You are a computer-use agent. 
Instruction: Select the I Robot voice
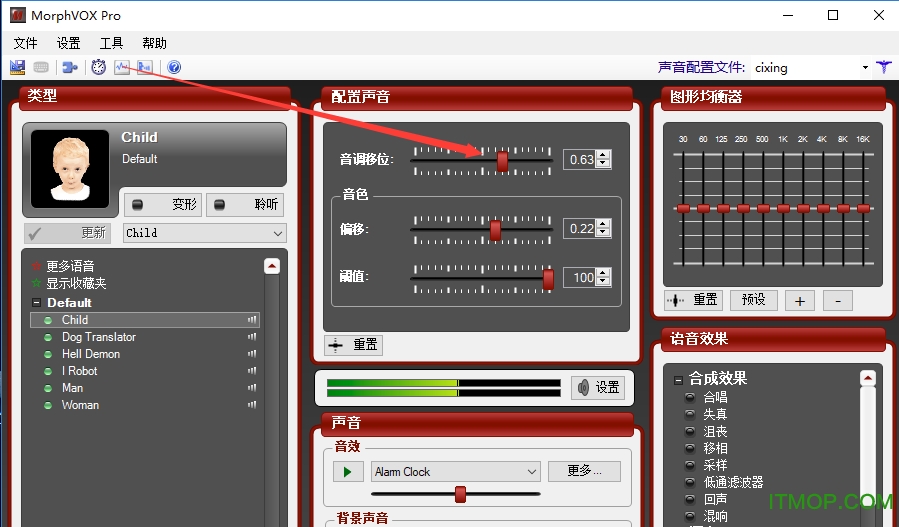point(80,370)
